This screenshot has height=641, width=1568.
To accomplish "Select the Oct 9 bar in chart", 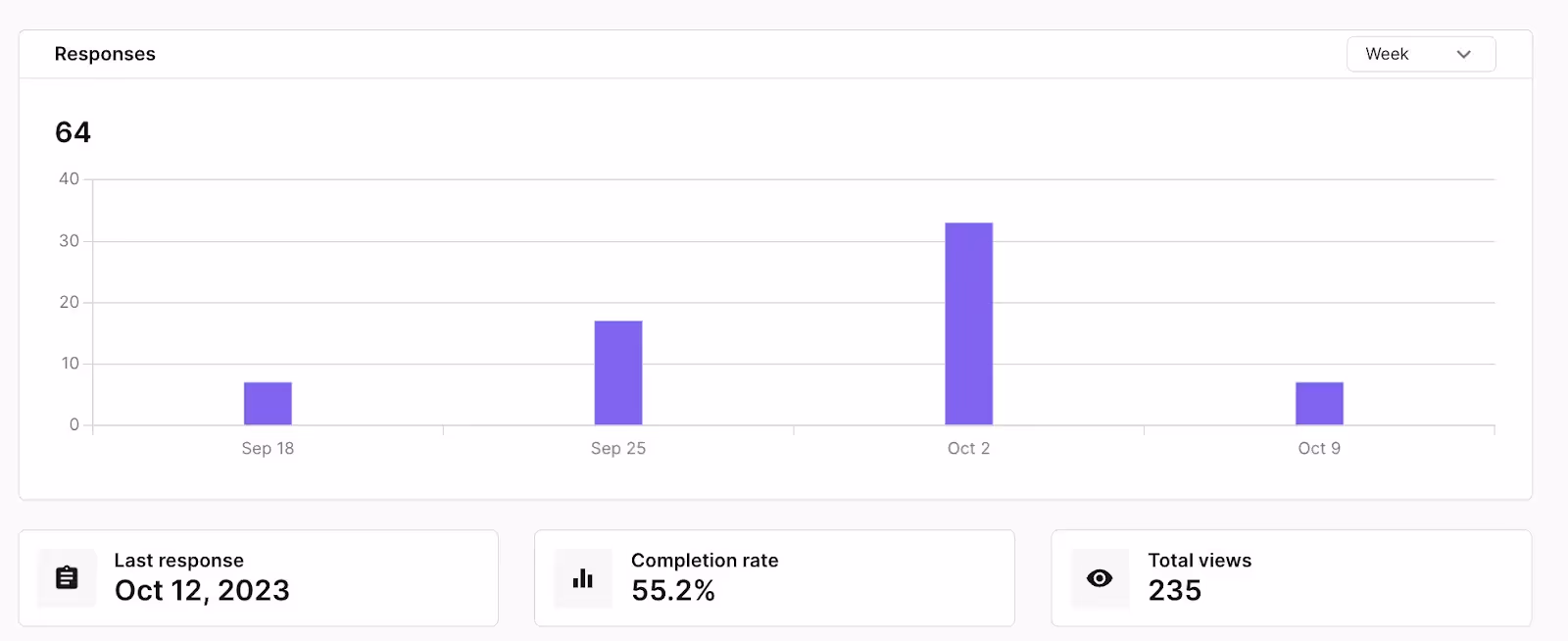I will click(x=1319, y=404).
